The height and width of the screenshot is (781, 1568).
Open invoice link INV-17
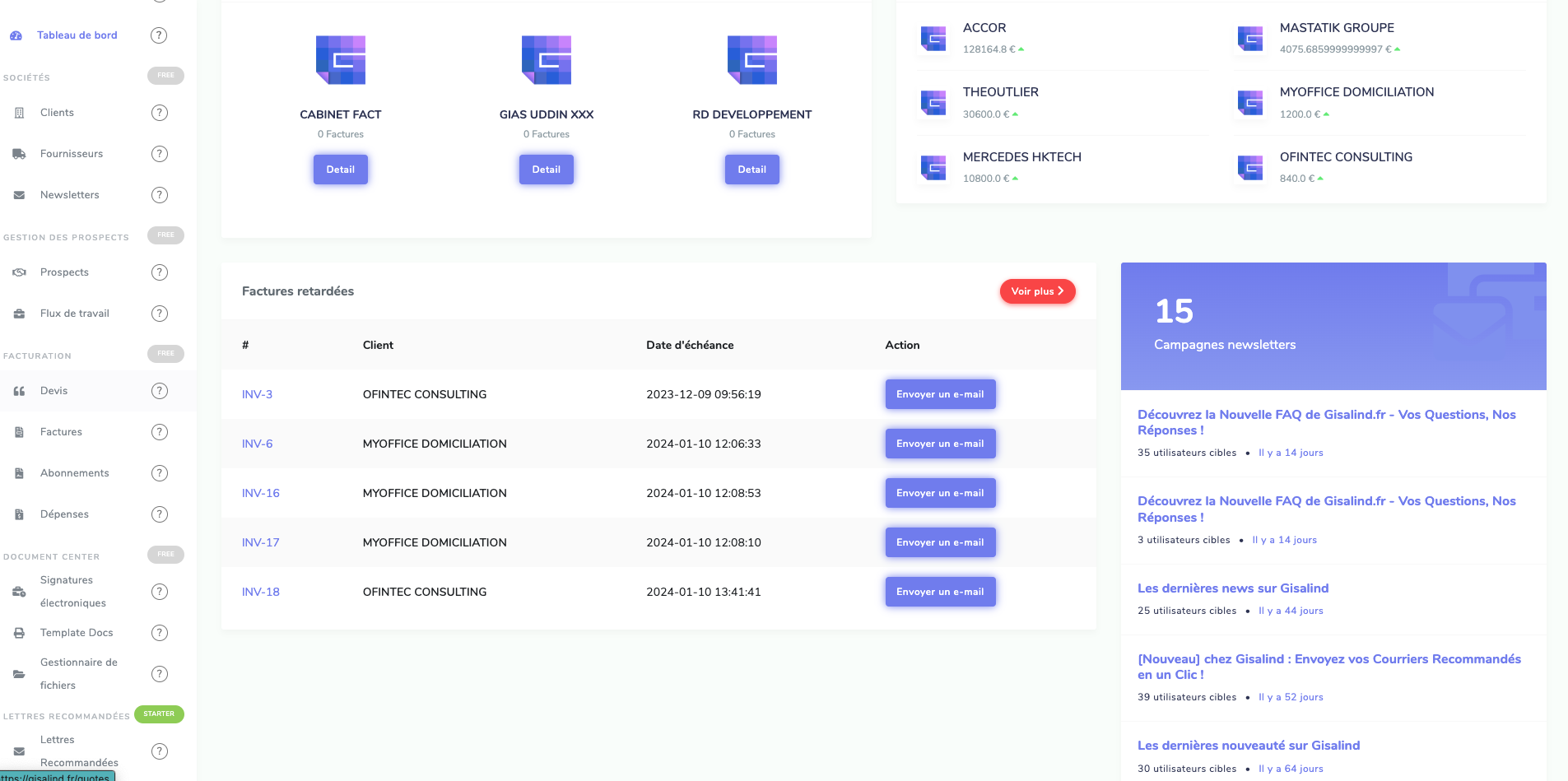click(x=261, y=542)
